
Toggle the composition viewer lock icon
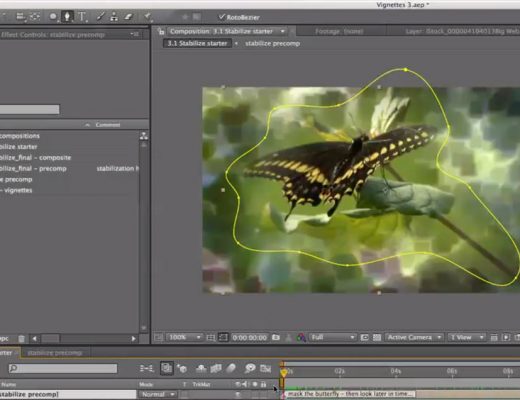coord(161,31)
